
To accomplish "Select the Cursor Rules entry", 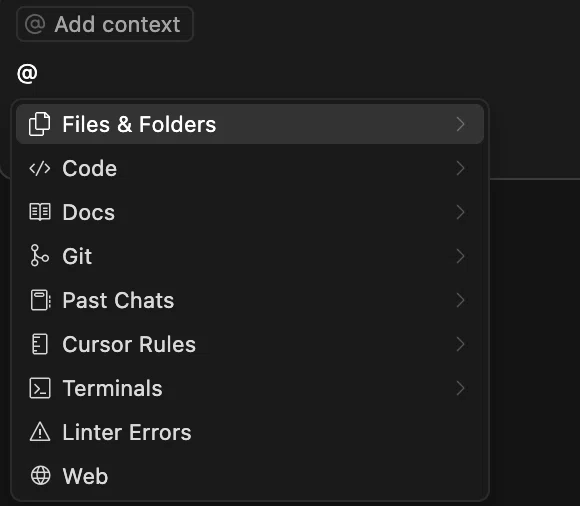I will point(250,344).
